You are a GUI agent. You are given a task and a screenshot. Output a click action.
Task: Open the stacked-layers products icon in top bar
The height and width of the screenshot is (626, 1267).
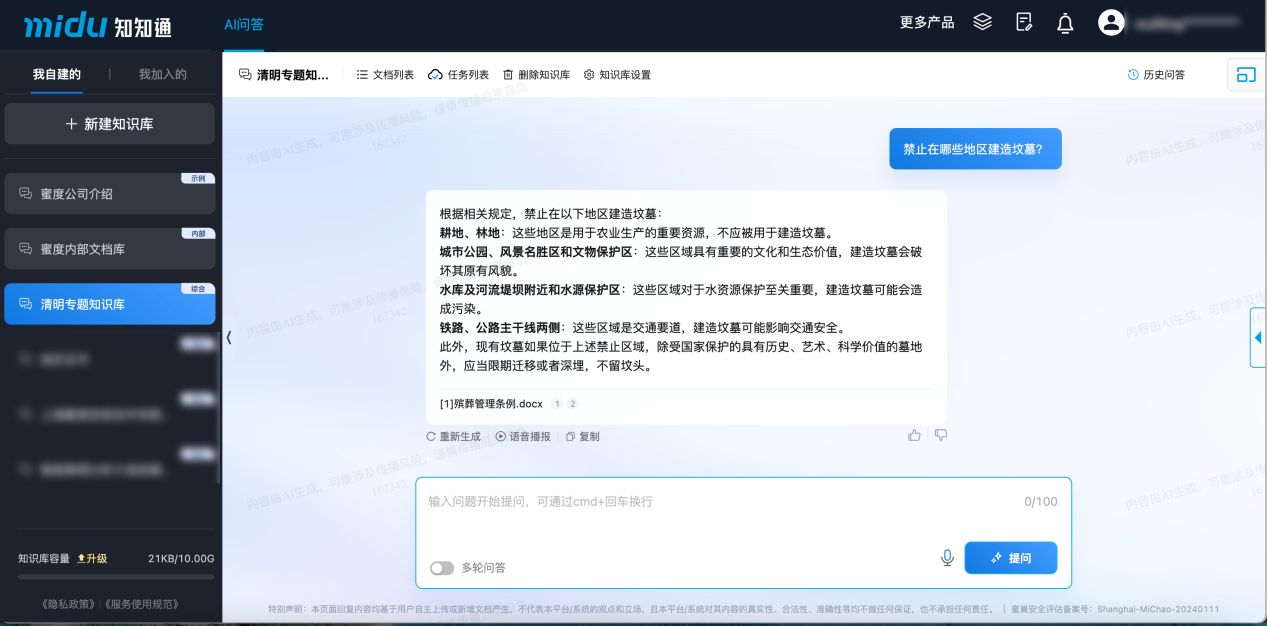(x=982, y=22)
